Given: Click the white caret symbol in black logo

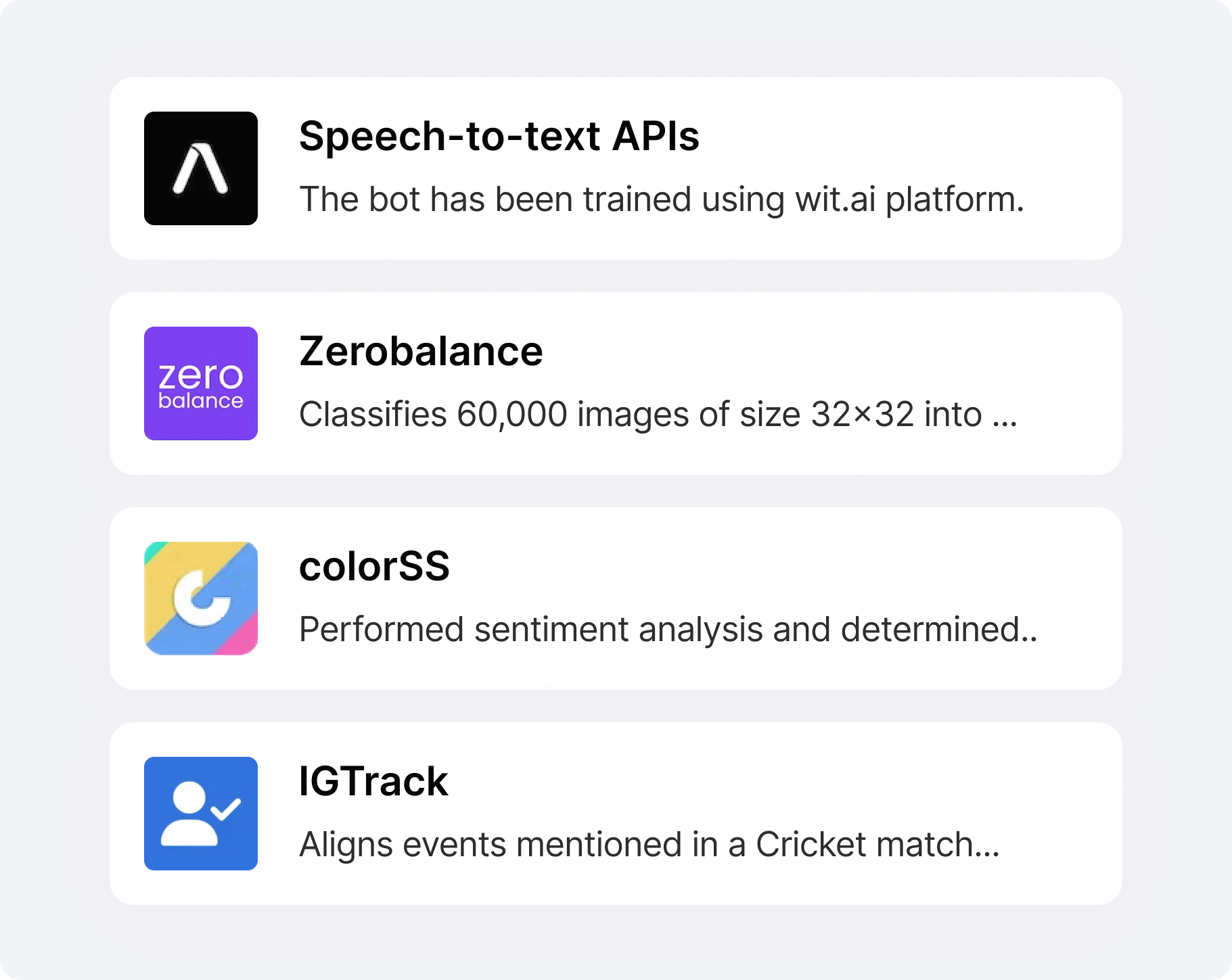Looking at the screenshot, I should pyautogui.click(x=200, y=167).
